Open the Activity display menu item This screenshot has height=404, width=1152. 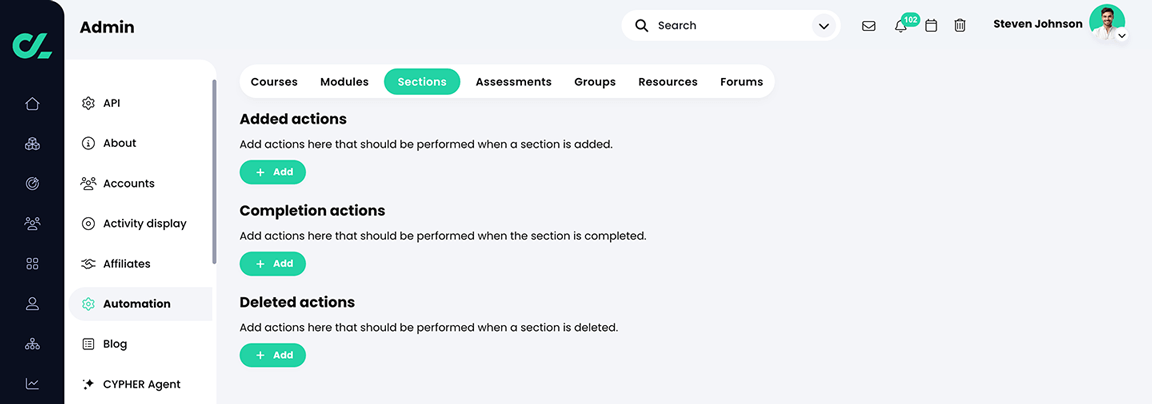coord(140,223)
